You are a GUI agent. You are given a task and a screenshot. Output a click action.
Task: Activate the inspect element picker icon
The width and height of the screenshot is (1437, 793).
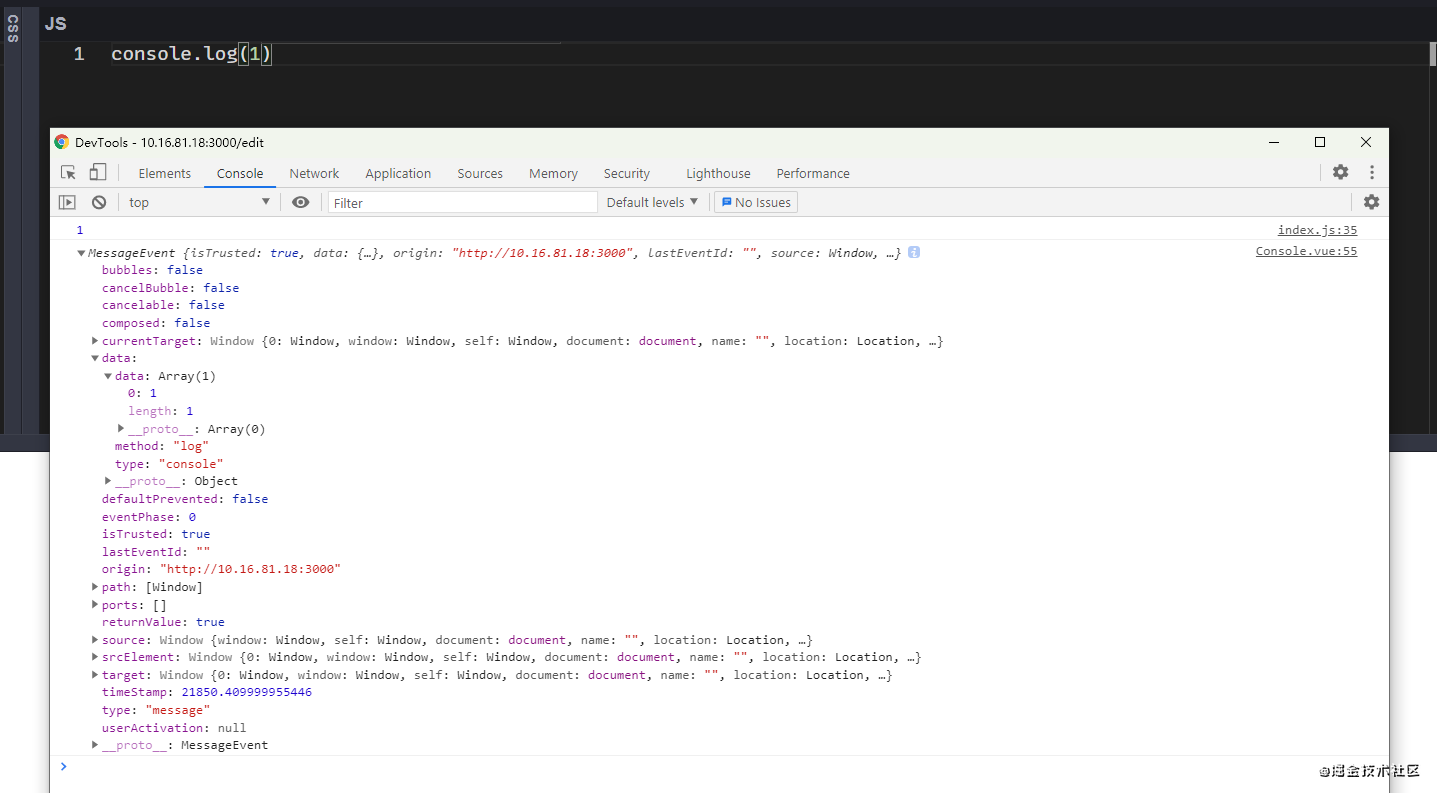(68, 173)
